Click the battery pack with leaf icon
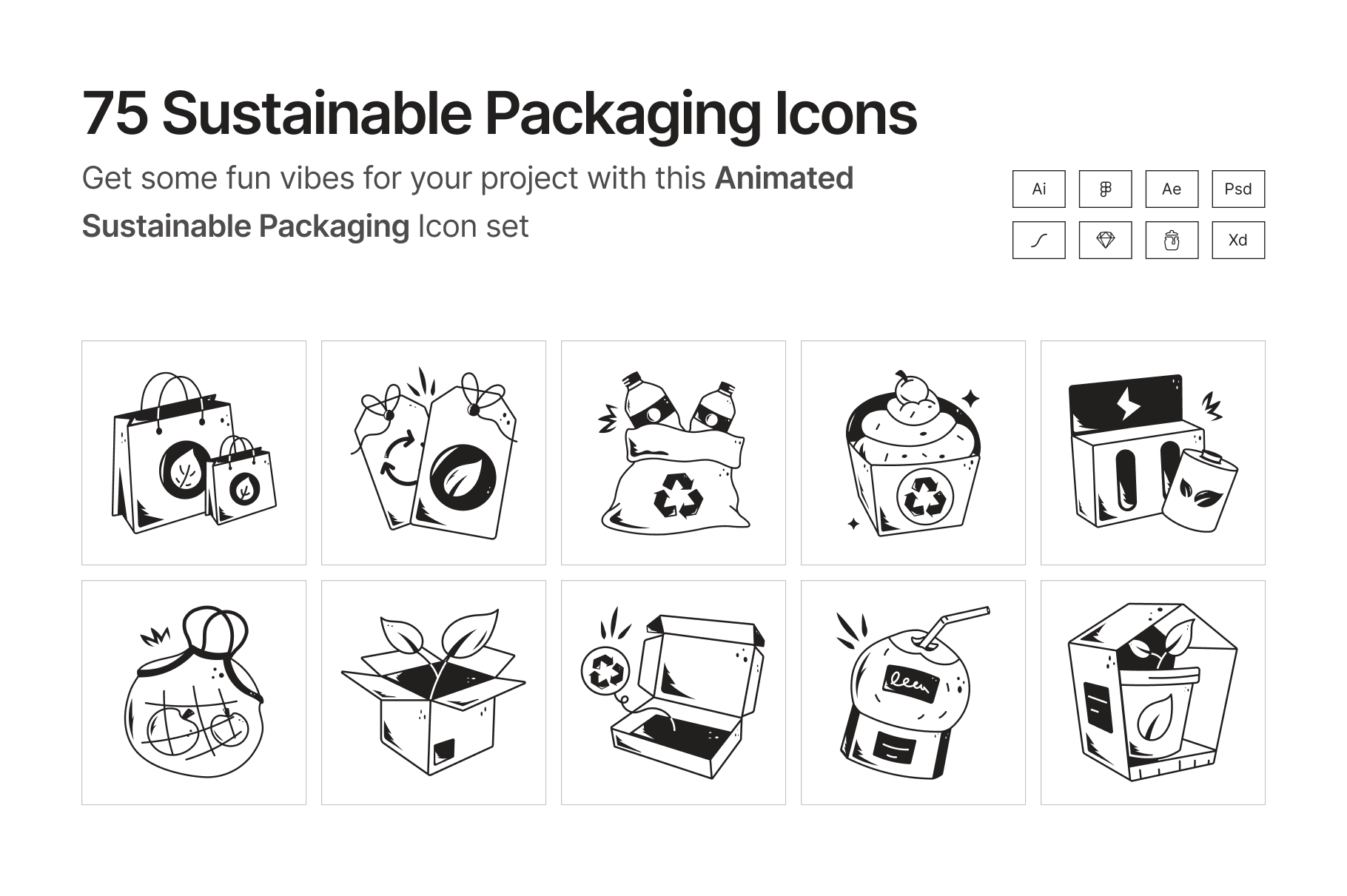 [x=1153, y=453]
